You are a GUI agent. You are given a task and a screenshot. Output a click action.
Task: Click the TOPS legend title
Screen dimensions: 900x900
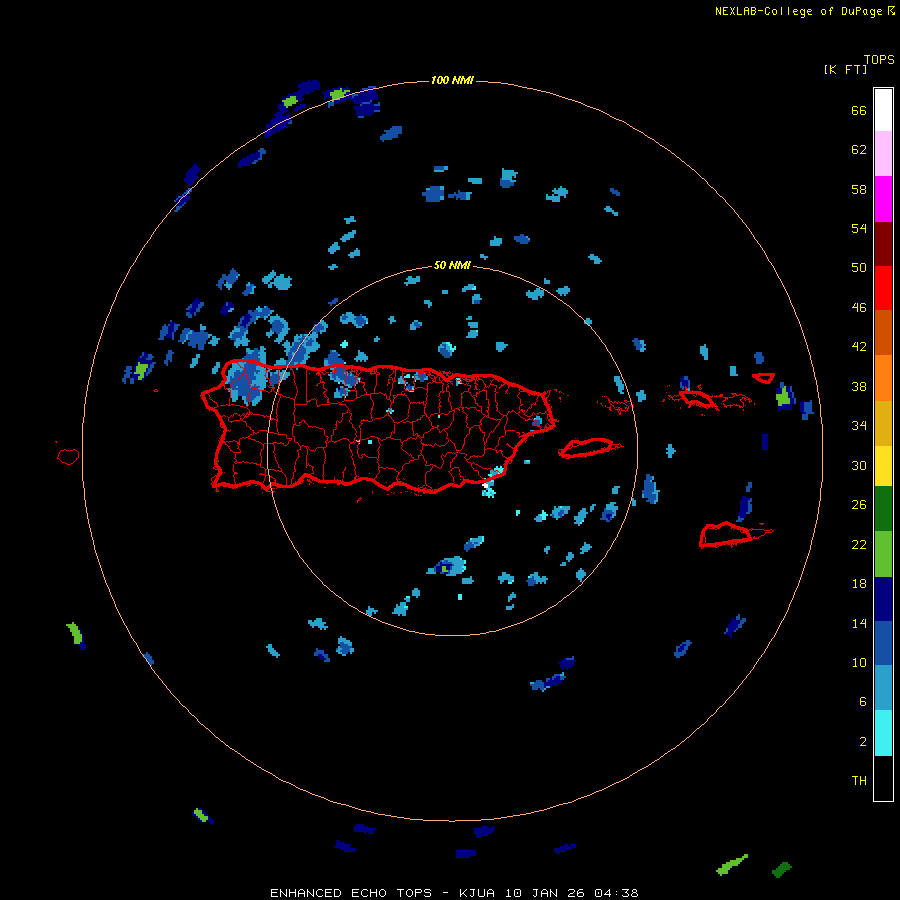pos(879,59)
